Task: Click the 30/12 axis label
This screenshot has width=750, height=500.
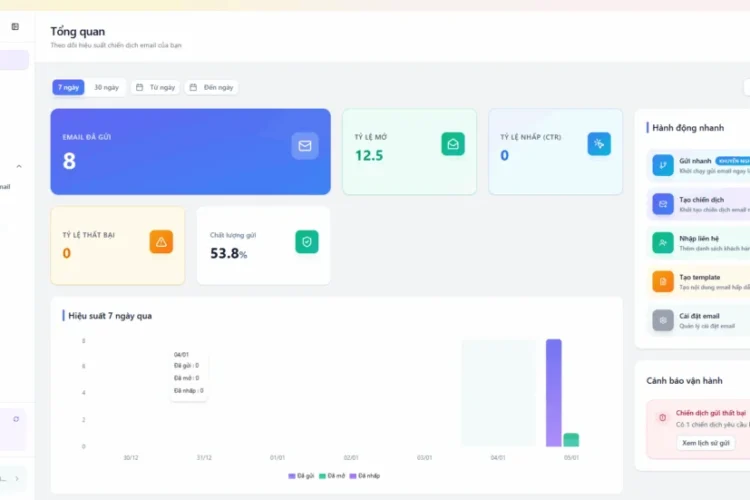Action: pos(131,457)
